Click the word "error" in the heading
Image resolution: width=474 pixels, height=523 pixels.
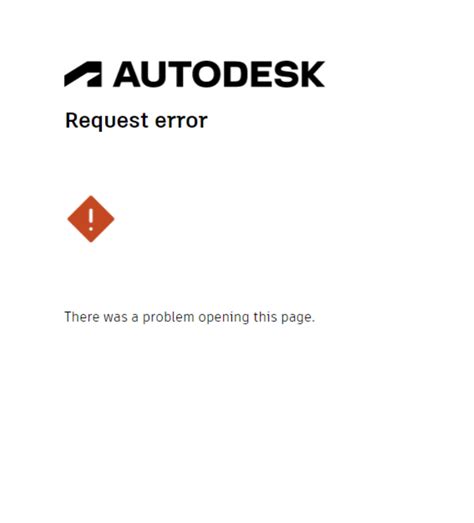[x=181, y=121]
